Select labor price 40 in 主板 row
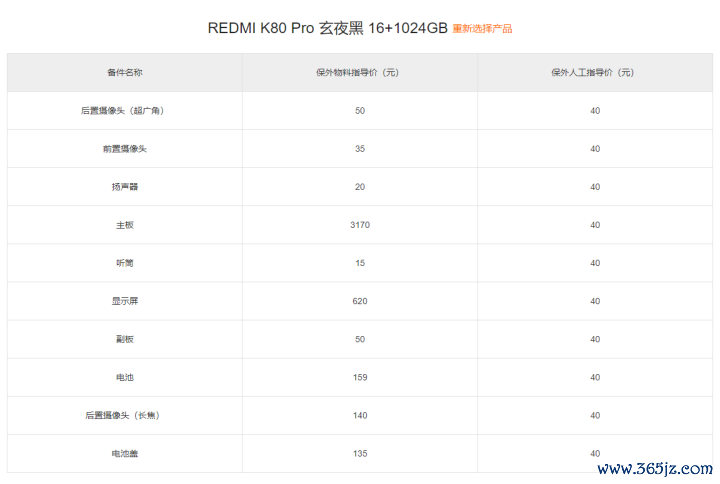Screen dimensions: 720x484 pos(595,225)
